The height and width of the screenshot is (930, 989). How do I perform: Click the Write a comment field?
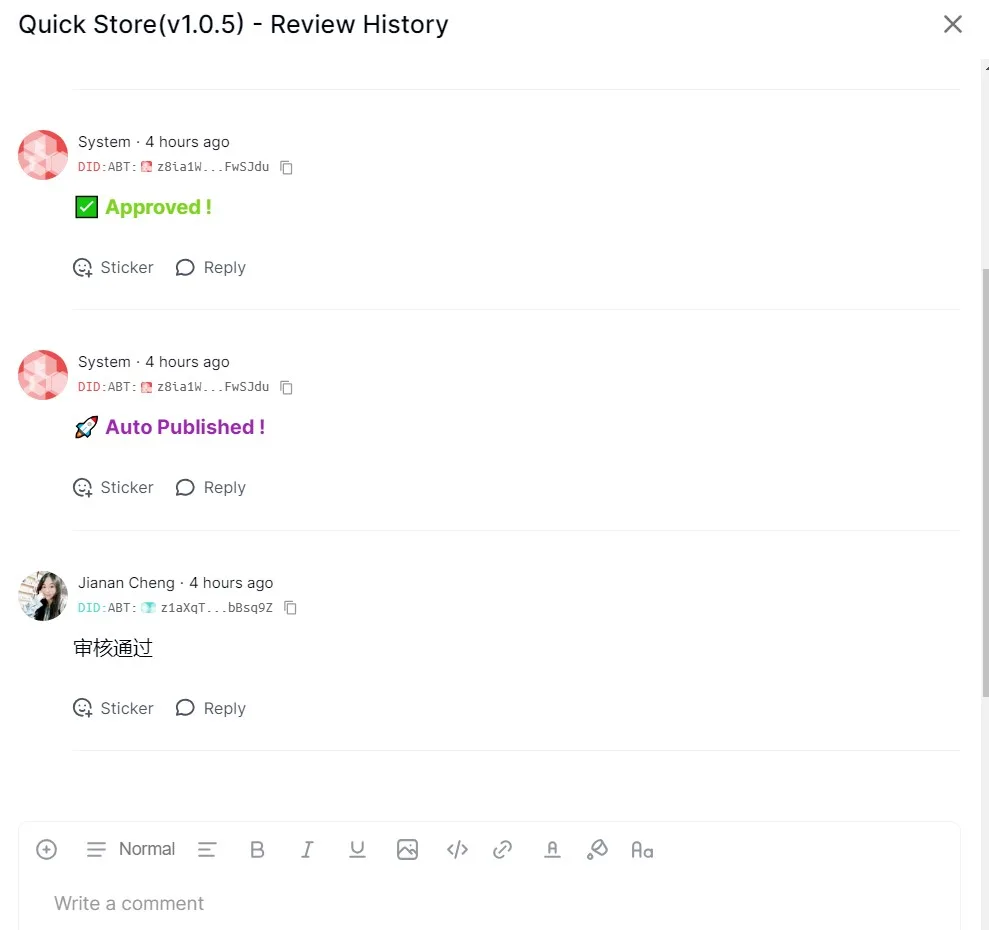click(489, 904)
